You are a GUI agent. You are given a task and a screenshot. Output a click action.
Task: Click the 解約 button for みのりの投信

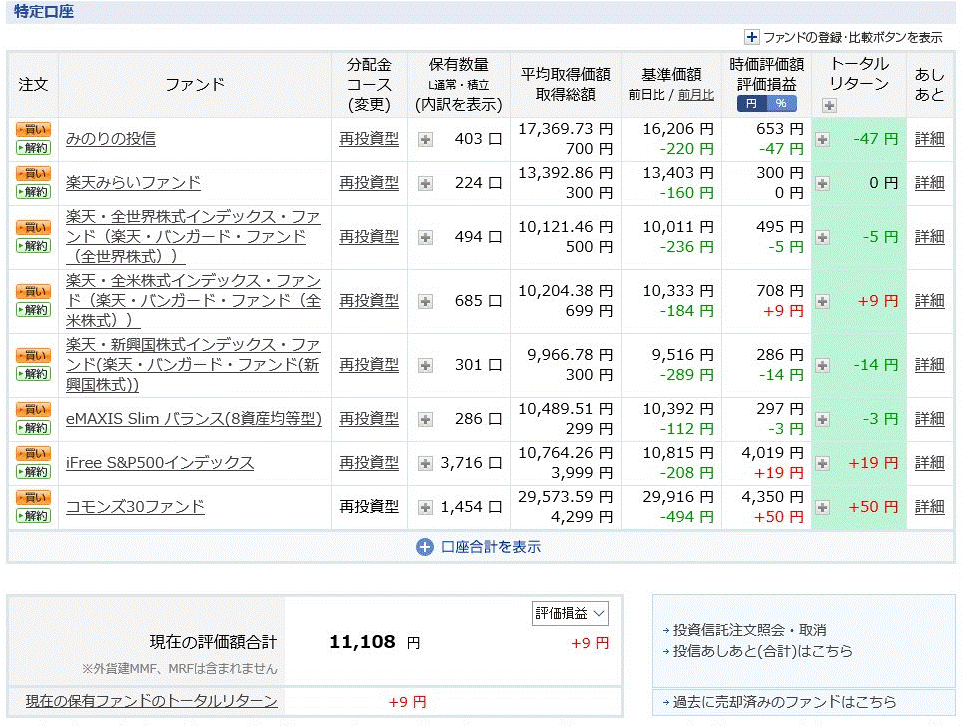pos(33,148)
